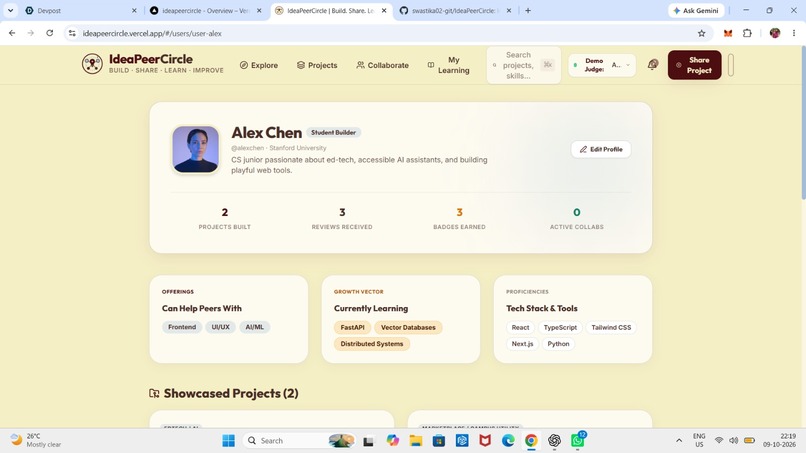Click the Active Collabs stat
The height and width of the screenshot is (453, 806).
tap(577, 218)
